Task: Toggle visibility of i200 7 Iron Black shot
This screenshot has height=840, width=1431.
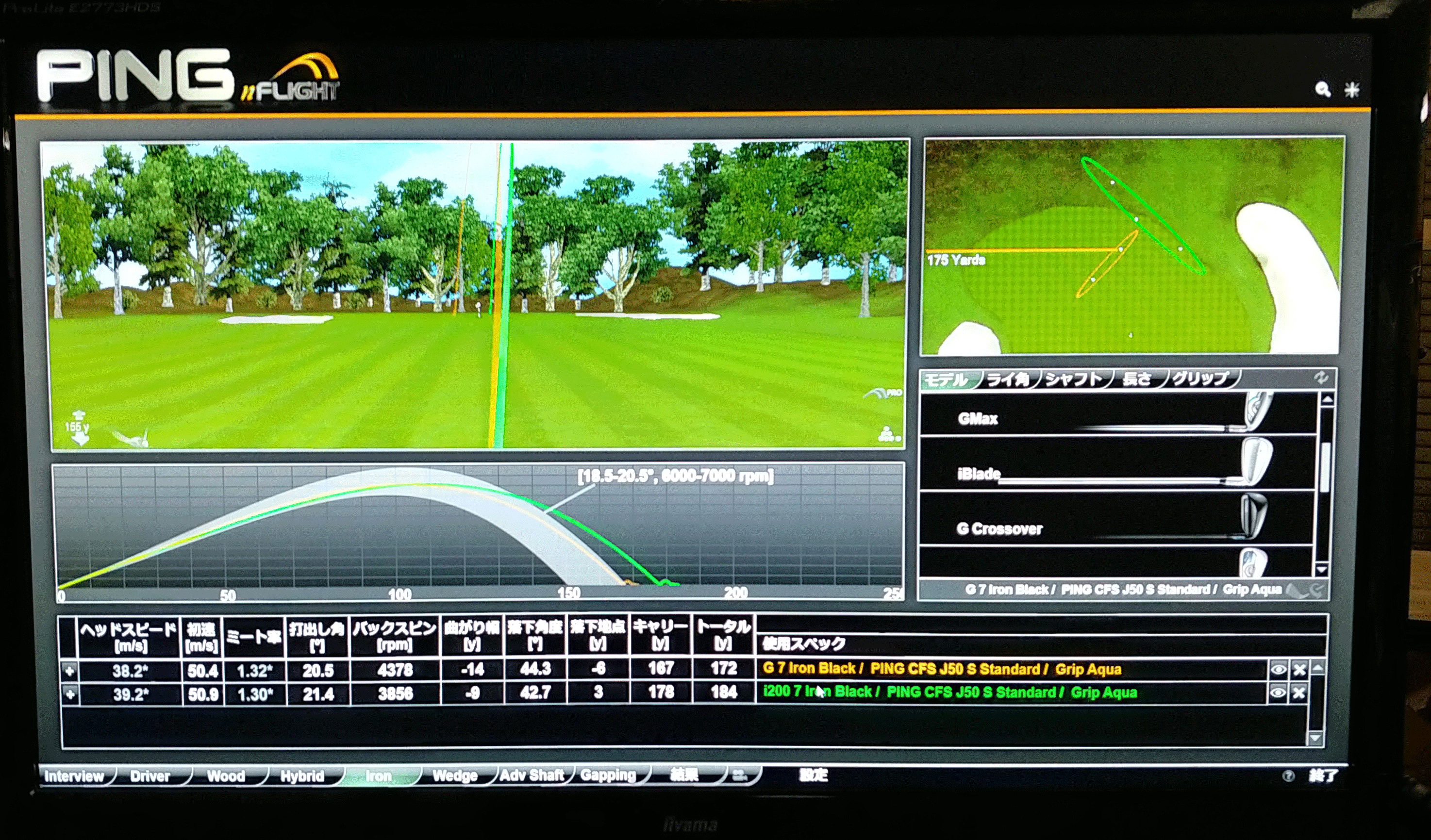Action: [1278, 692]
